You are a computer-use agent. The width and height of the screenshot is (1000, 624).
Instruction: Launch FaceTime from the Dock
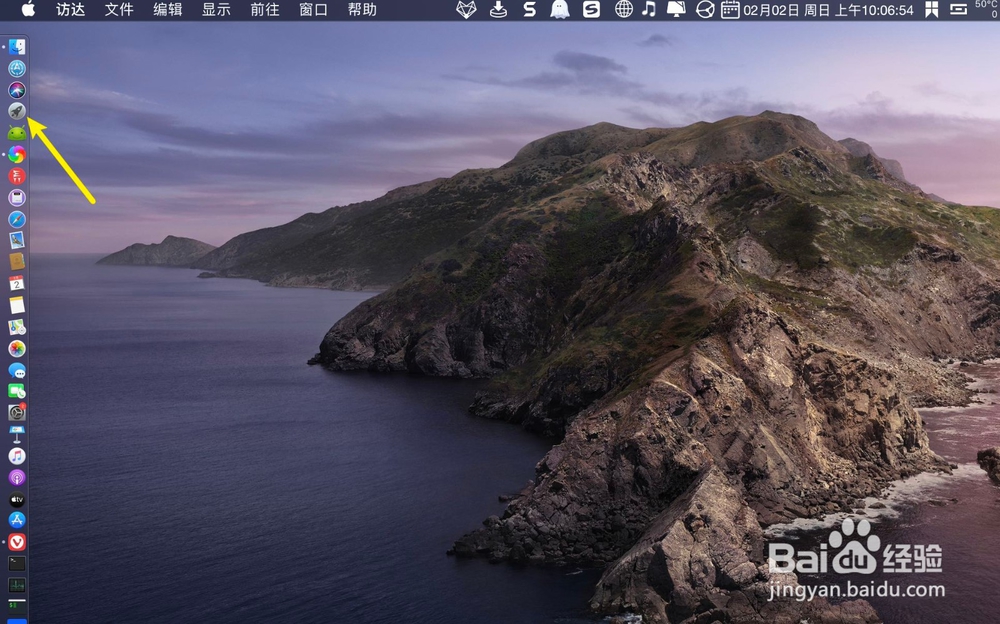17,391
